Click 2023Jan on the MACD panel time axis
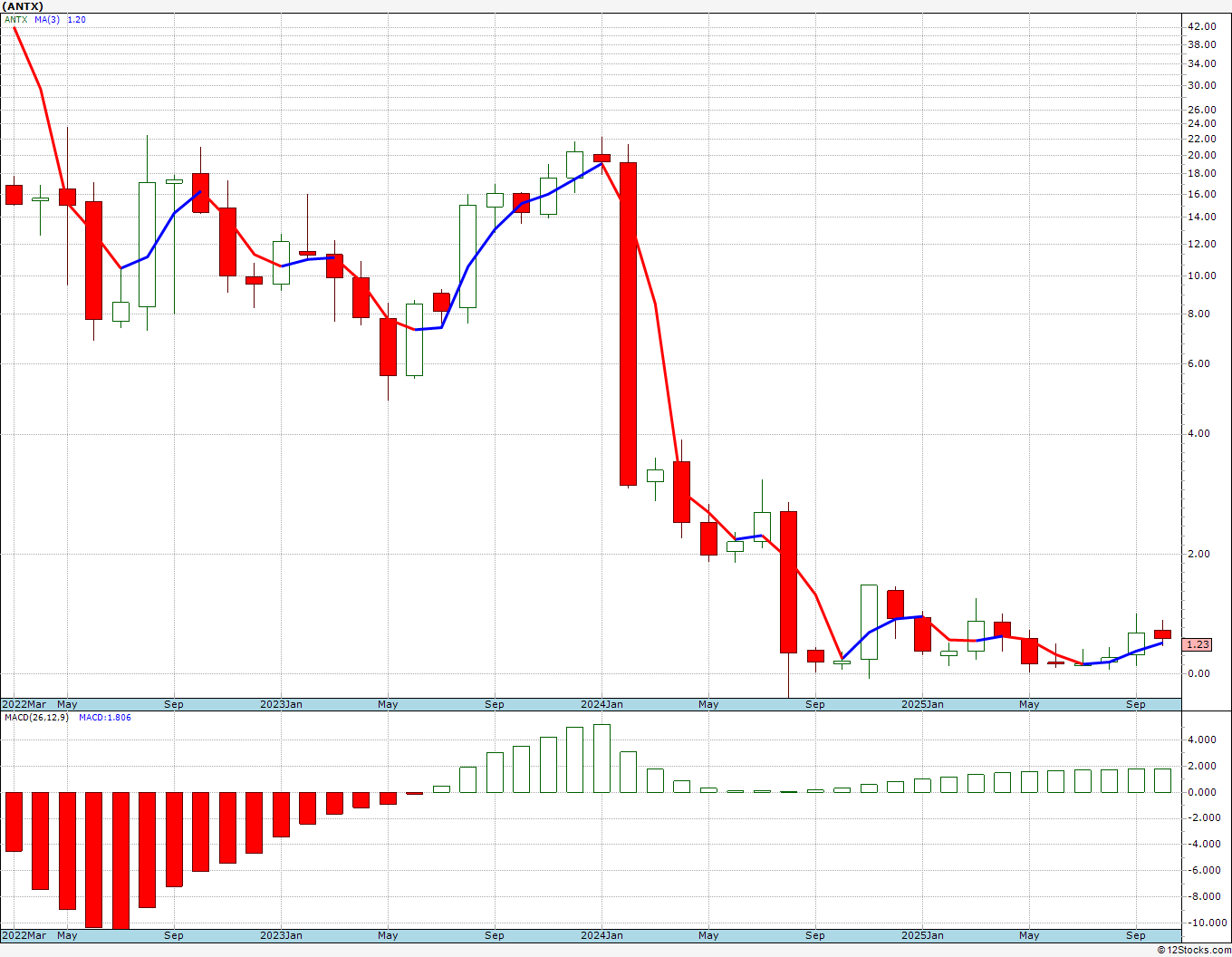The image size is (1232, 957). click(x=281, y=935)
